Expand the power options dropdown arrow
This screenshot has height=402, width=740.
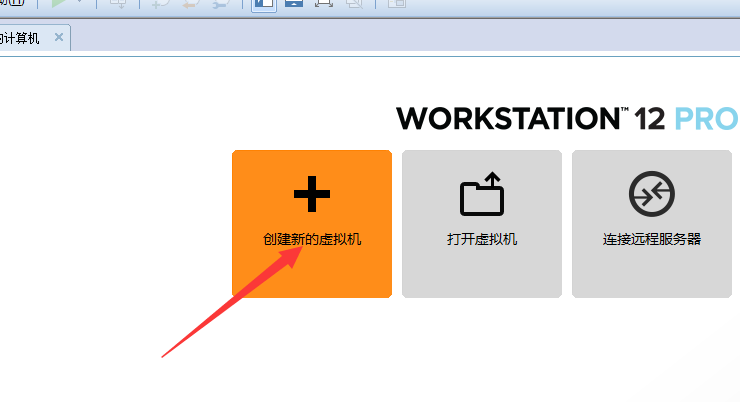pos(79,2)
